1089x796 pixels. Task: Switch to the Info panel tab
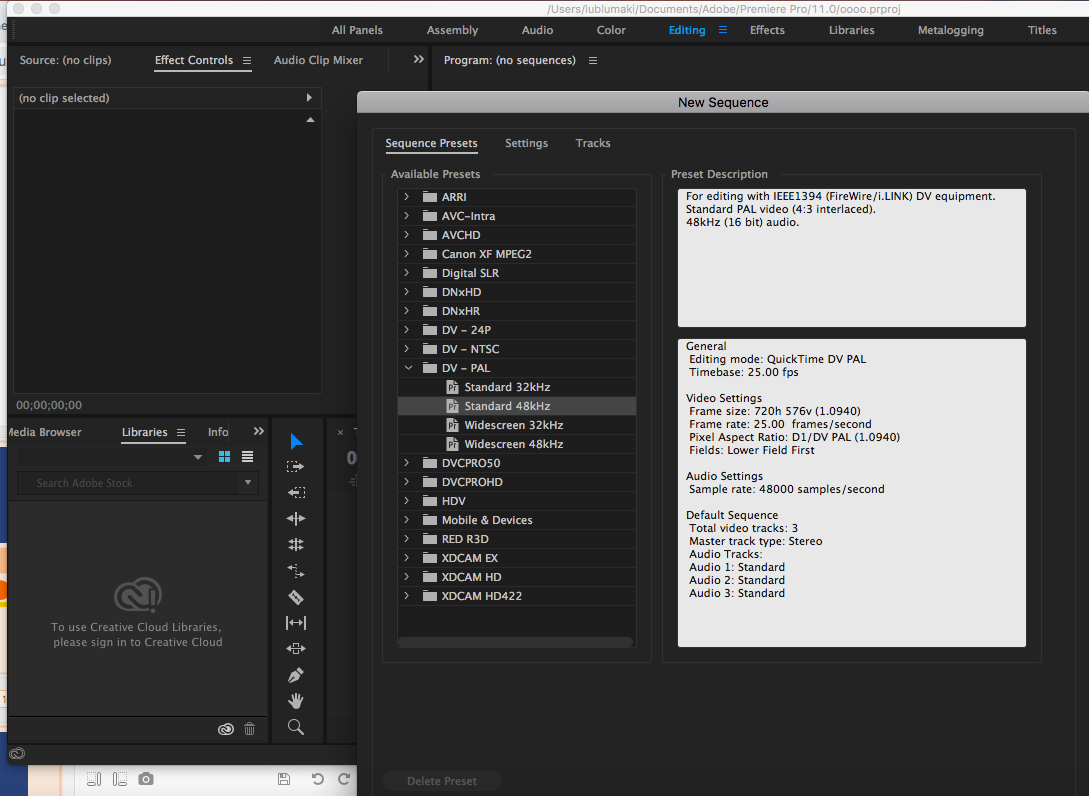pos(218,432)
